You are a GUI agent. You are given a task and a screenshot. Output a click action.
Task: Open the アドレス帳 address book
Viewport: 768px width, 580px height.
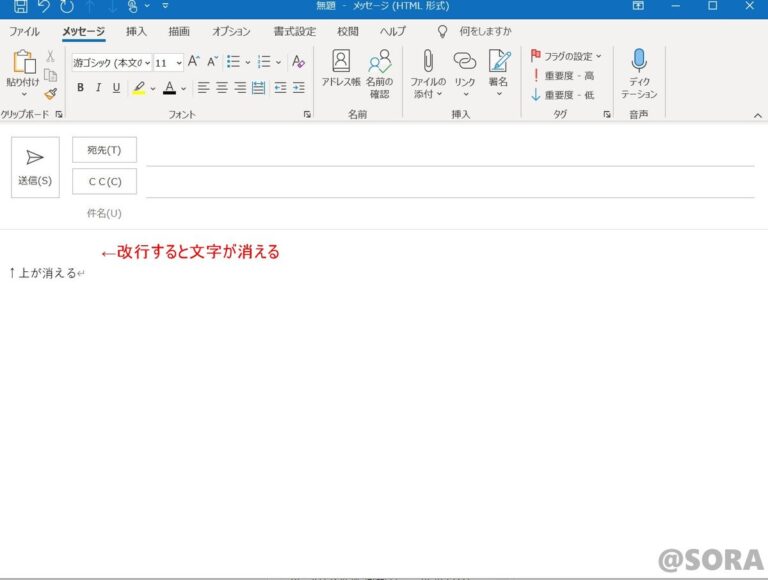coord(341,69)
